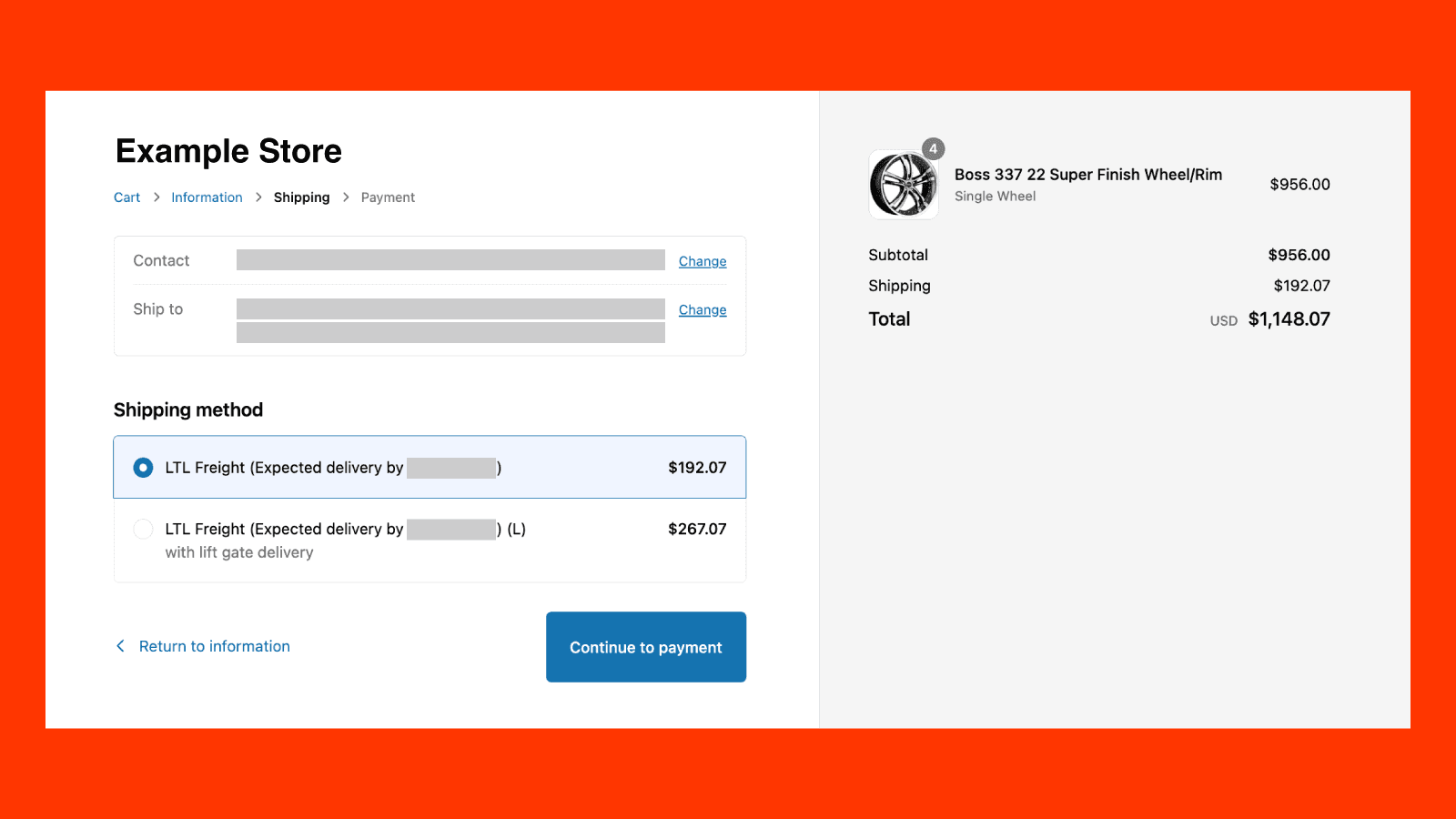The width and height of the screenshot is (1456, 819).
Task: Select the $192.07 LTL Freight radio button
Action: (143, 468)
